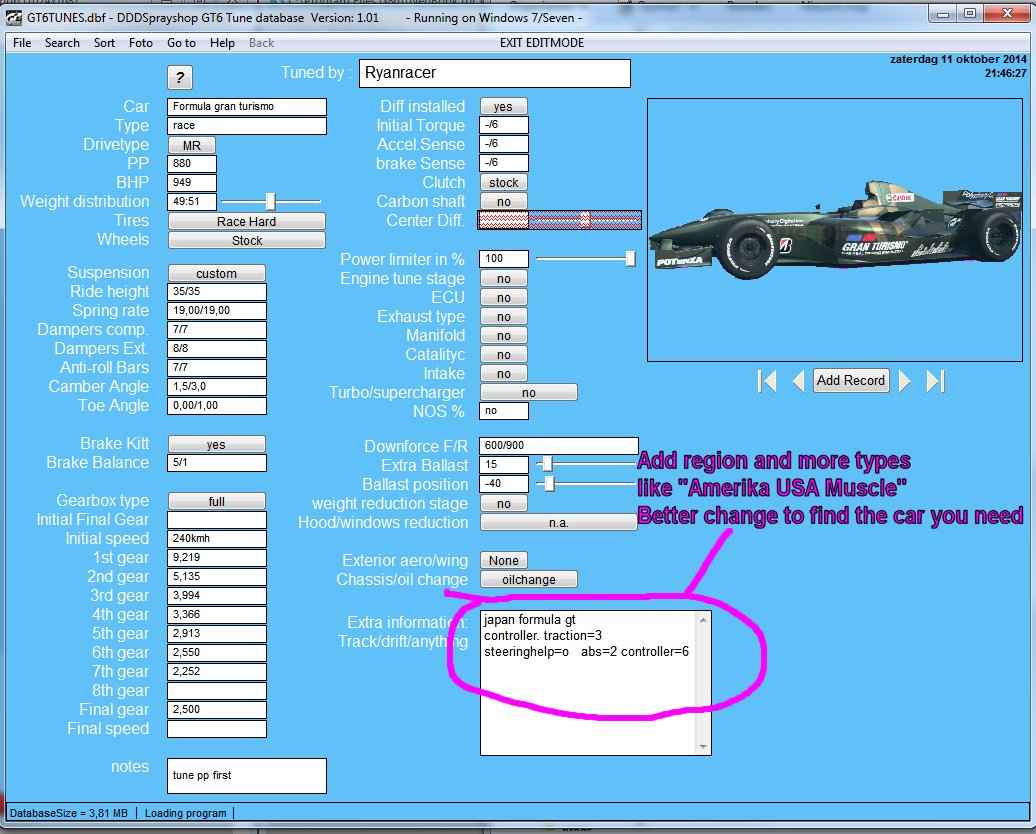The image size is (1036, 834).
Task: Open the Sort menu
Action: point(104,43)
